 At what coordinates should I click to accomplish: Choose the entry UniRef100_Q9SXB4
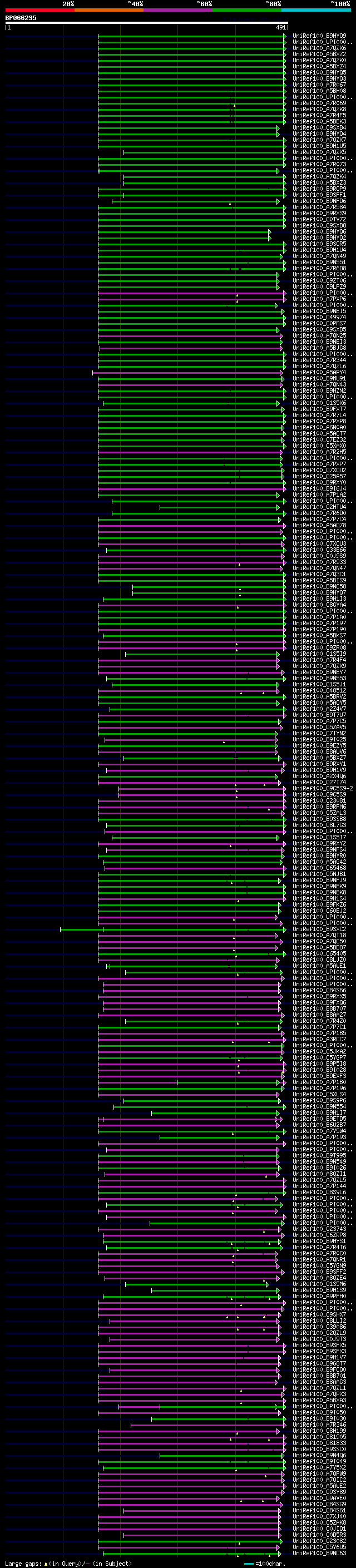click(319, 128)
